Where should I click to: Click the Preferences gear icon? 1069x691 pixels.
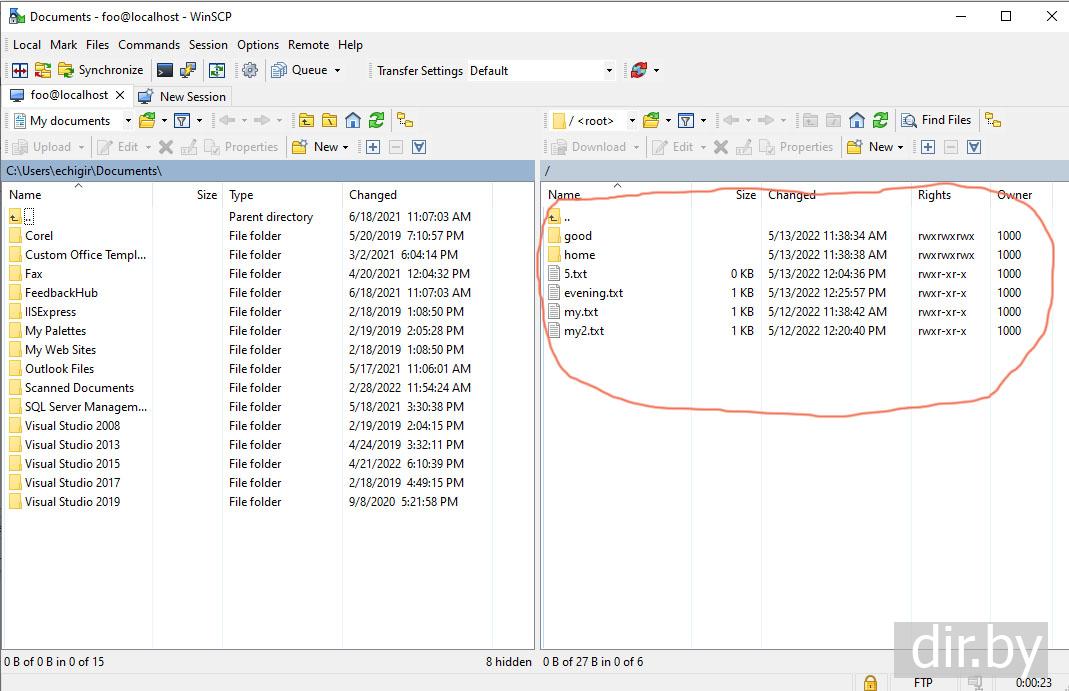click(x=250, y=70)
